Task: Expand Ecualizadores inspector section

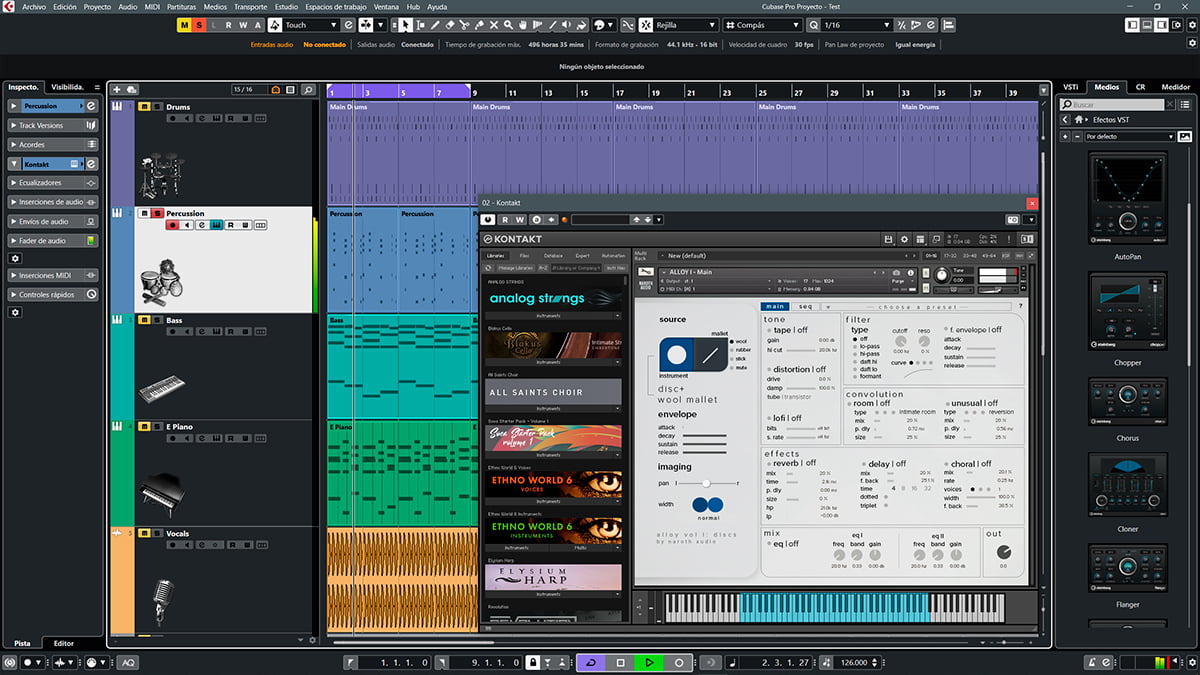Action: coord(53,183)
